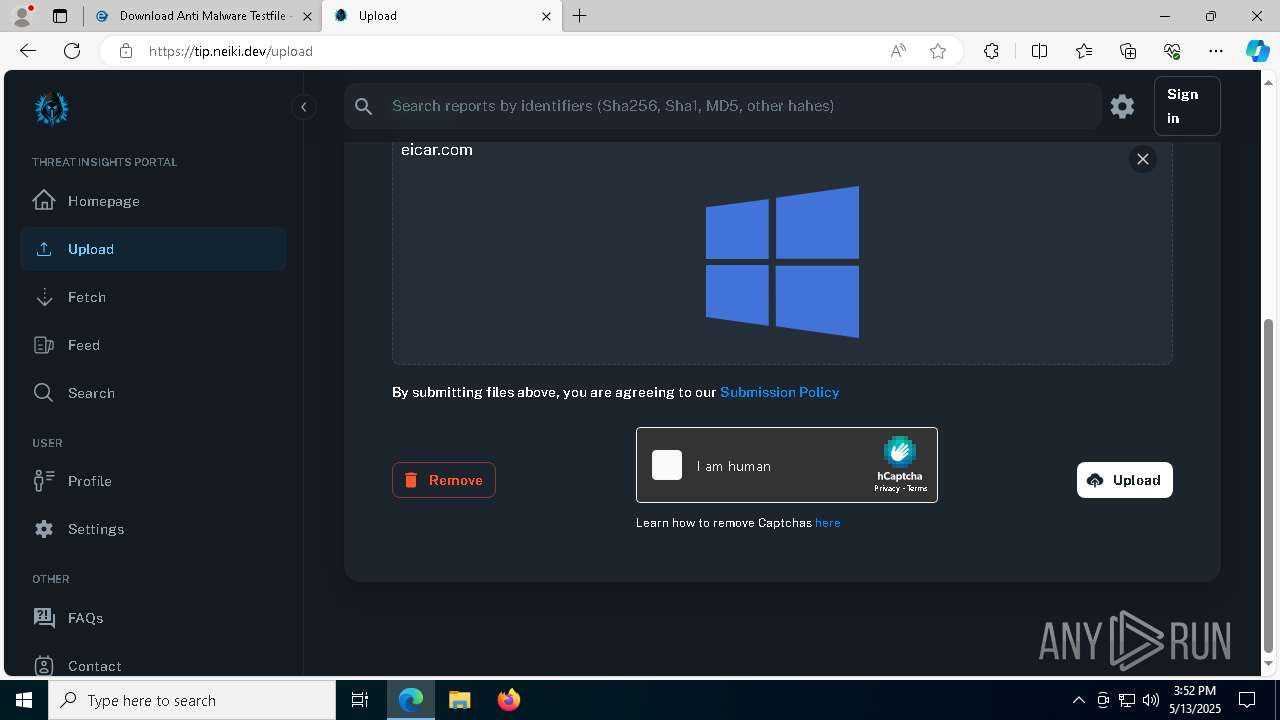
Task: Open Task View on the taskbar
Action: pyautogui.click(x=360, y=700)
